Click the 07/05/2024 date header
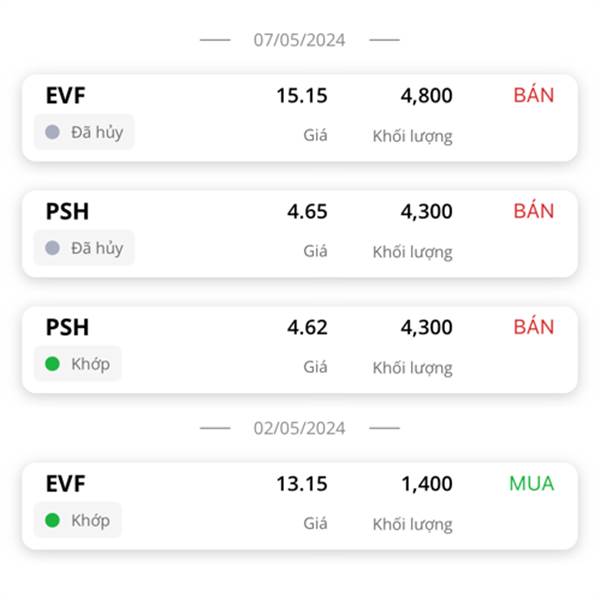This screenshot has width=600, height=600. tap(299, 40)
